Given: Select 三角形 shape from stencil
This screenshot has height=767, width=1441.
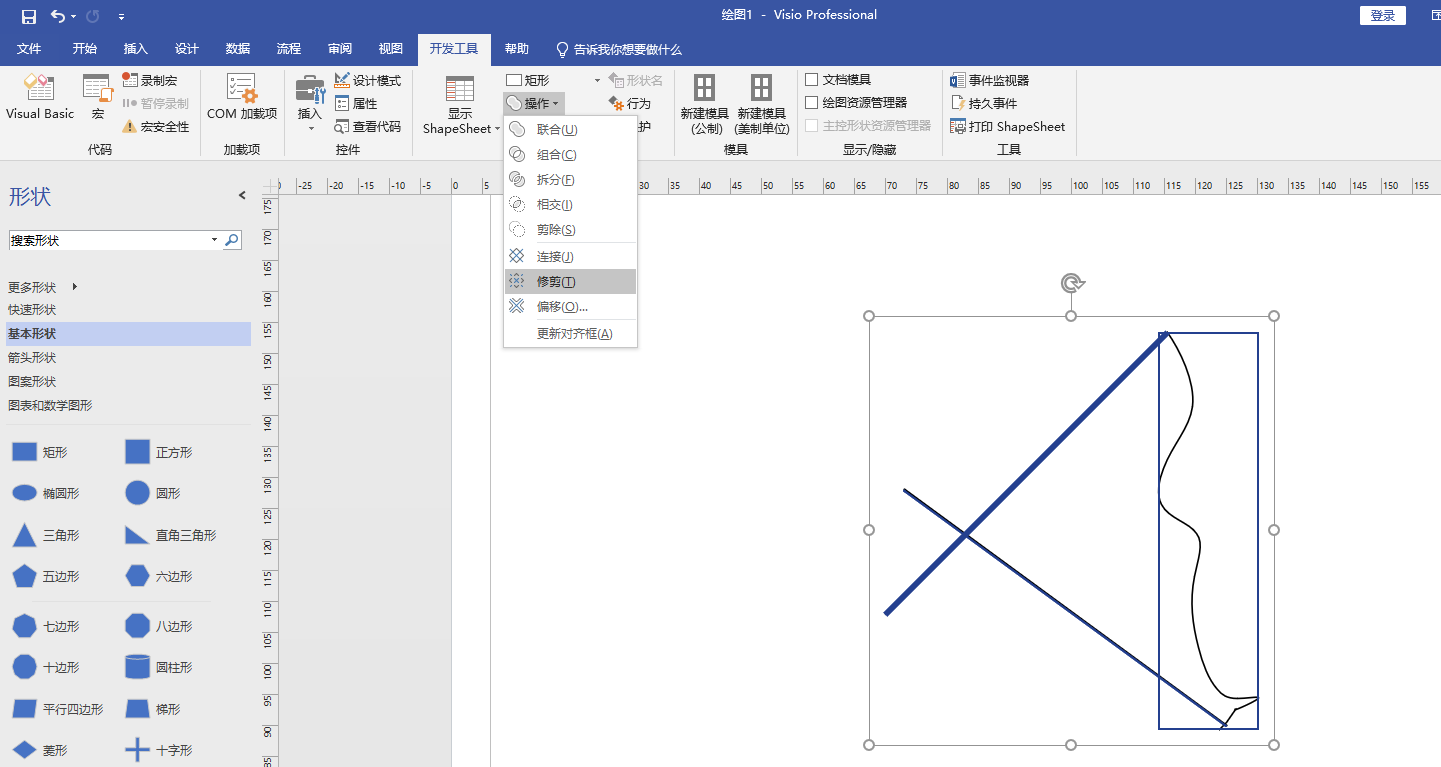Looking at the screenshot, I should coord(45,535).
